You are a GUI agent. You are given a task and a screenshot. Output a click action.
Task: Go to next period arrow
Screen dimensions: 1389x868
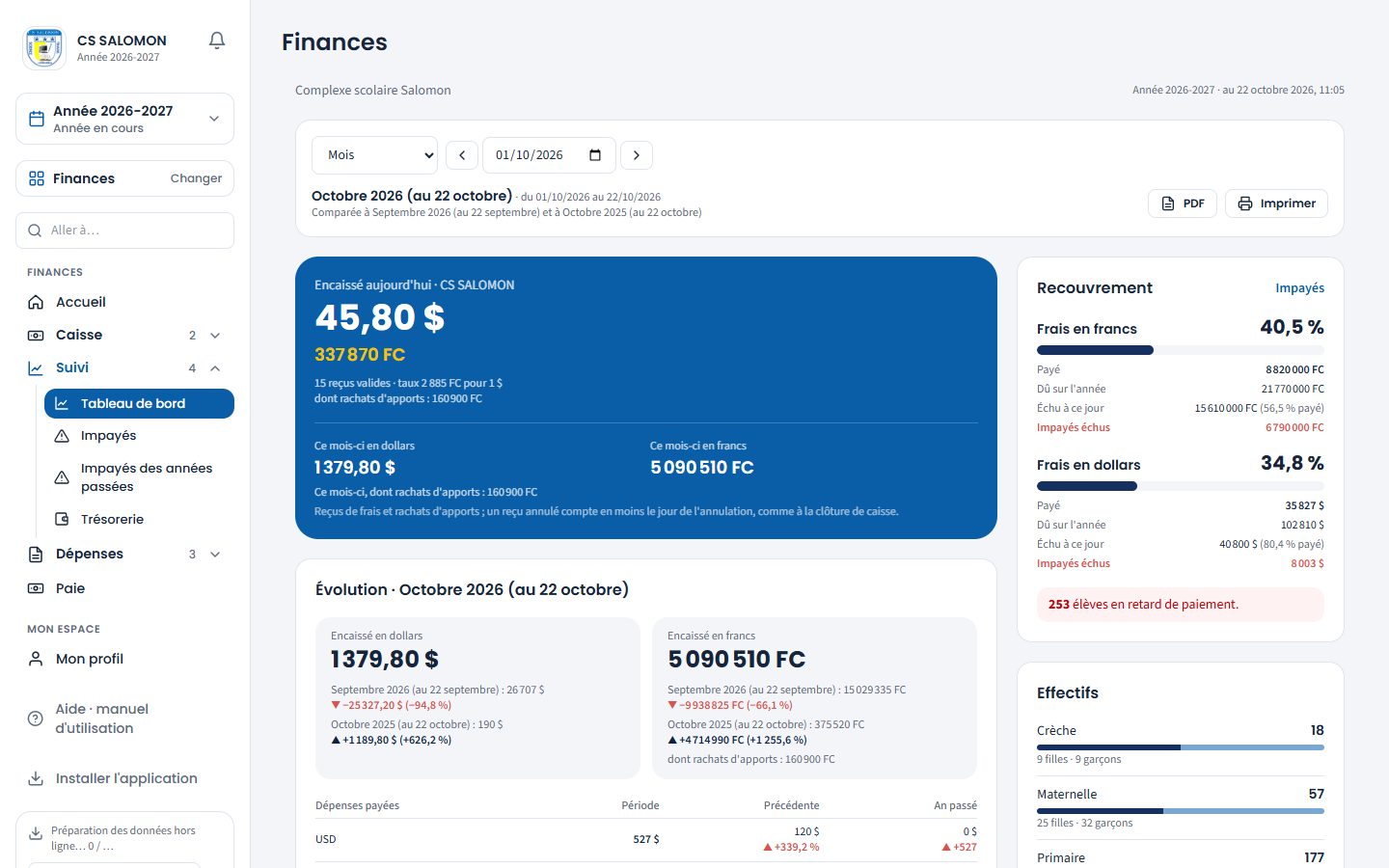tap(637, 155)
